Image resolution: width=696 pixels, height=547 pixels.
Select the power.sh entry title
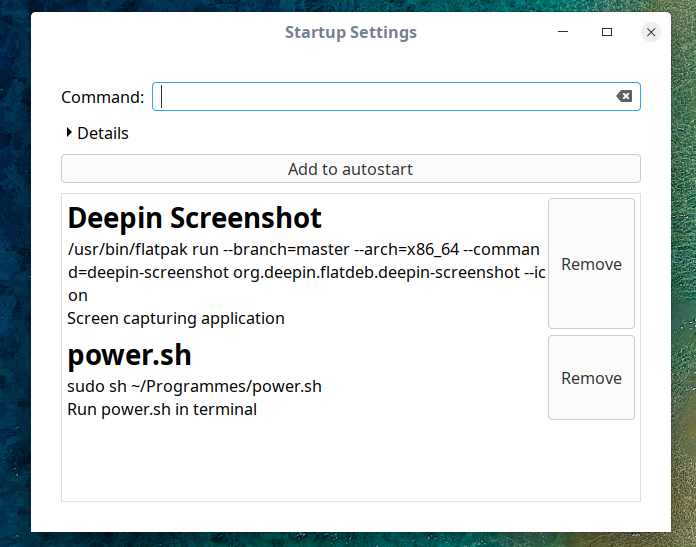(129, 355)
